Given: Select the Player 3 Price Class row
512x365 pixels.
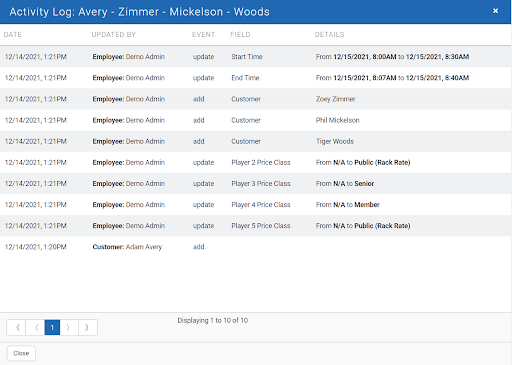Looking at the screenshot, I should click(x=256, y=183).
